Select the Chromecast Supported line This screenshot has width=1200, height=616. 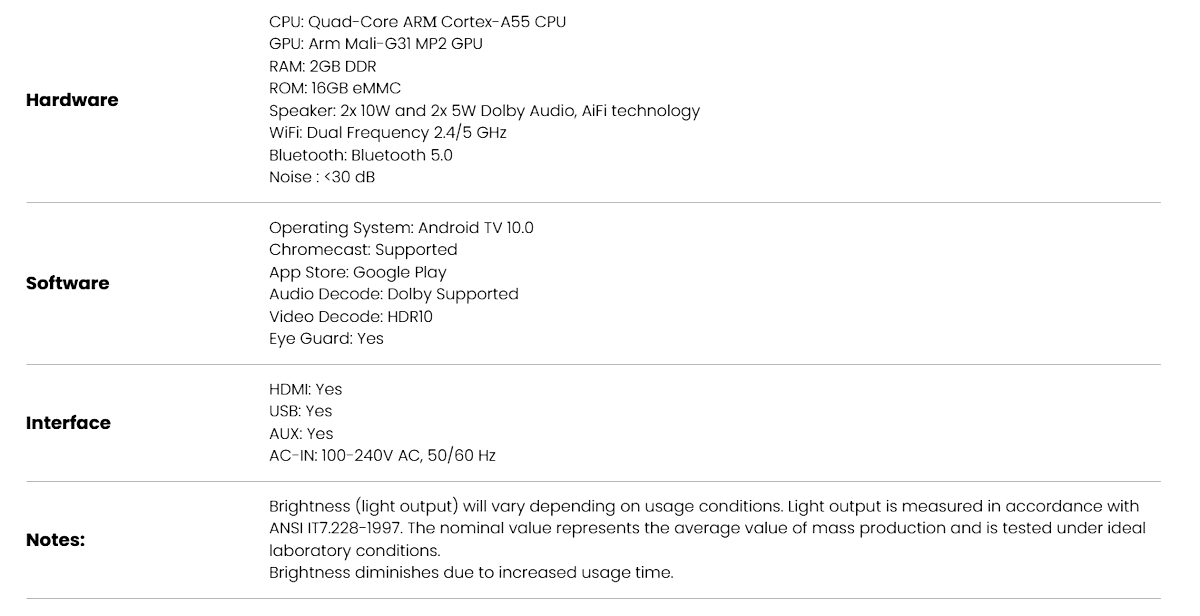(x=363, y=250)
